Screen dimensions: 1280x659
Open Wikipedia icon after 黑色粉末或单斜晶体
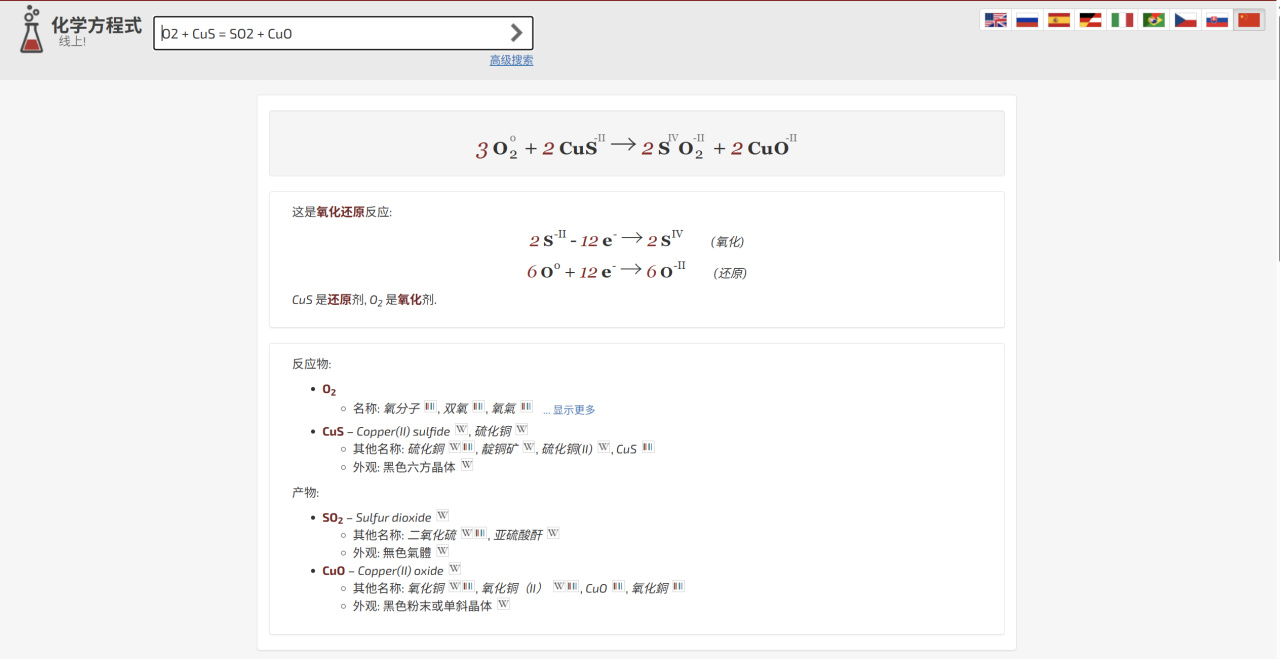504,604
